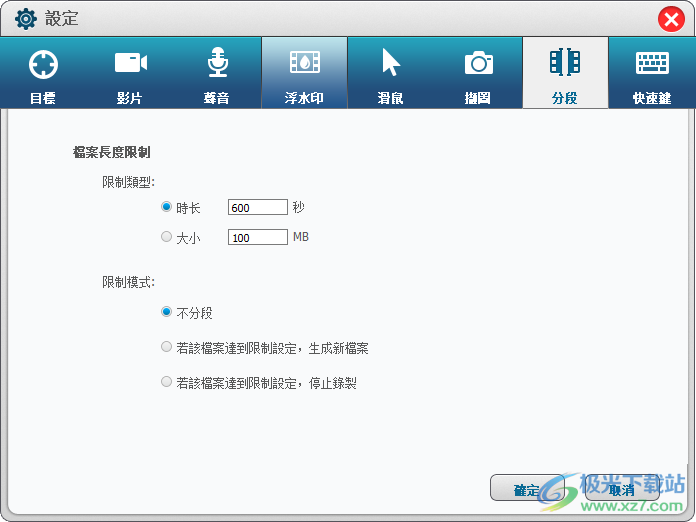The width and height of the screenshot is (696, 522).
Task: Select the 時长 duration radio button
Action: coord(166,207)
